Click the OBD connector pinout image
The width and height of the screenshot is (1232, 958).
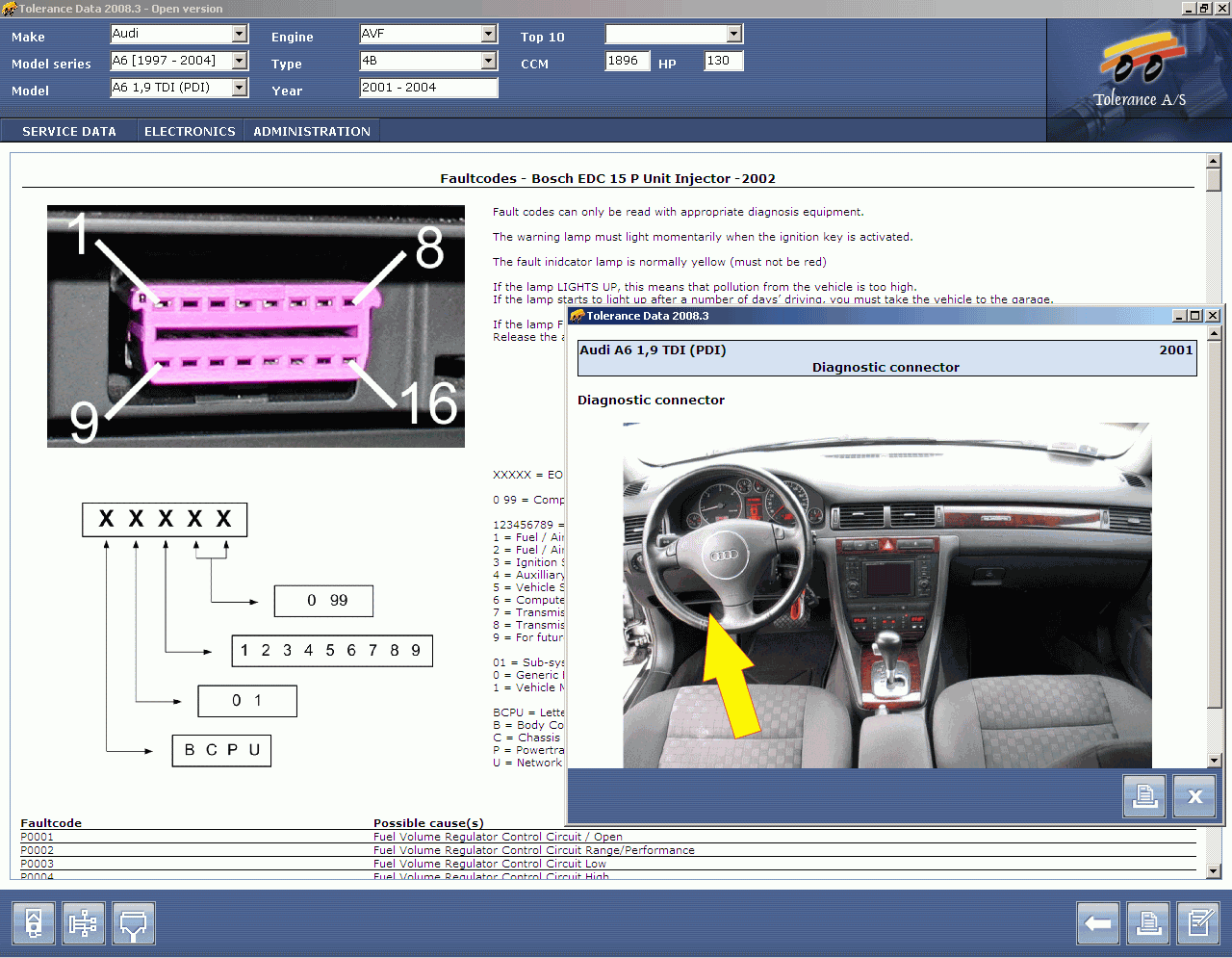256,326
